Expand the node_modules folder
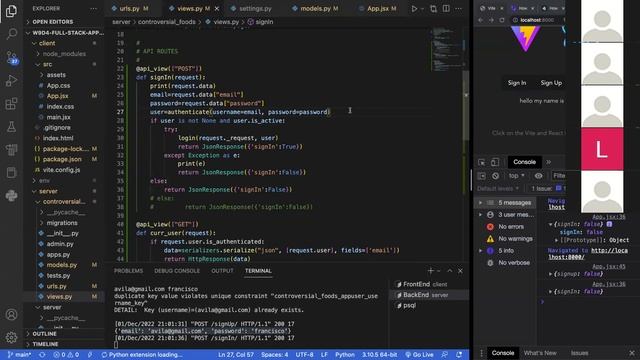 (x=64, y=53)
